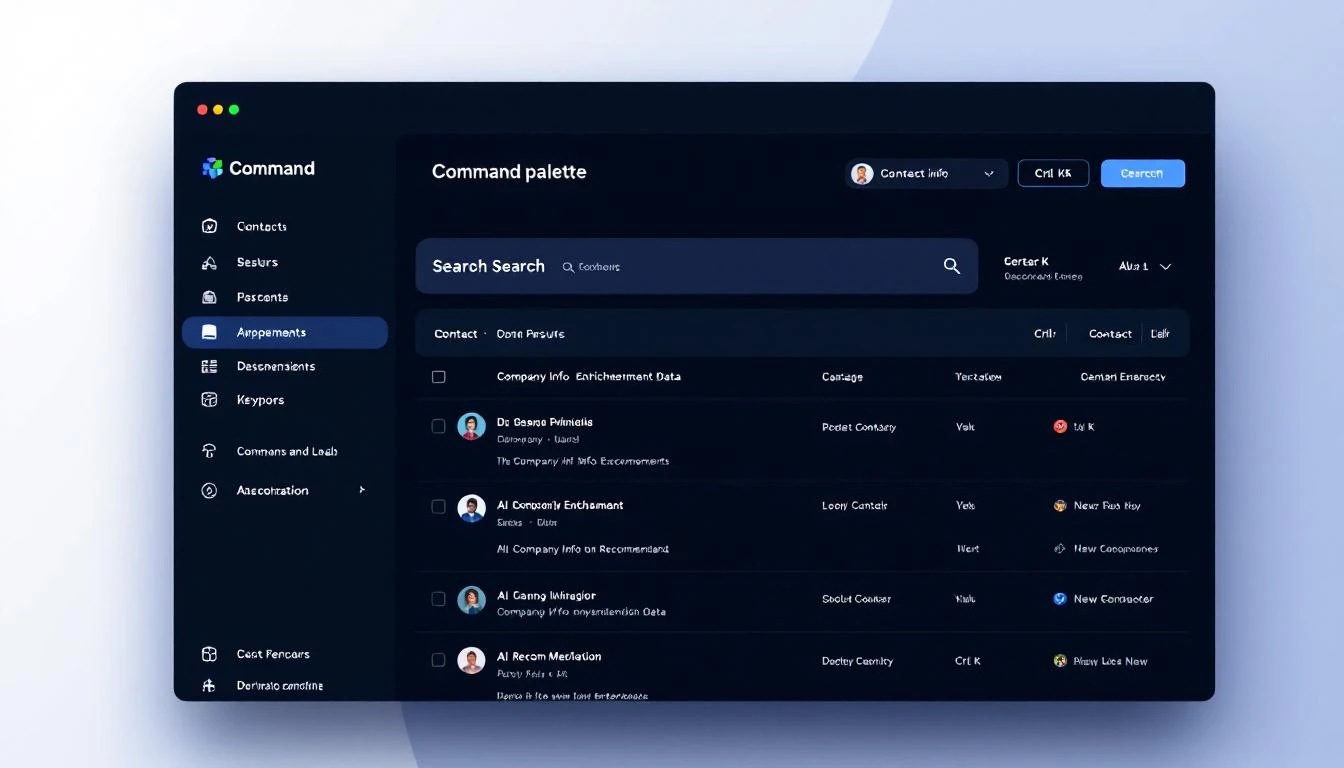Switch to the Contact tab in results header
This screenshot has height=768, width=1344.
[1109, 333]
